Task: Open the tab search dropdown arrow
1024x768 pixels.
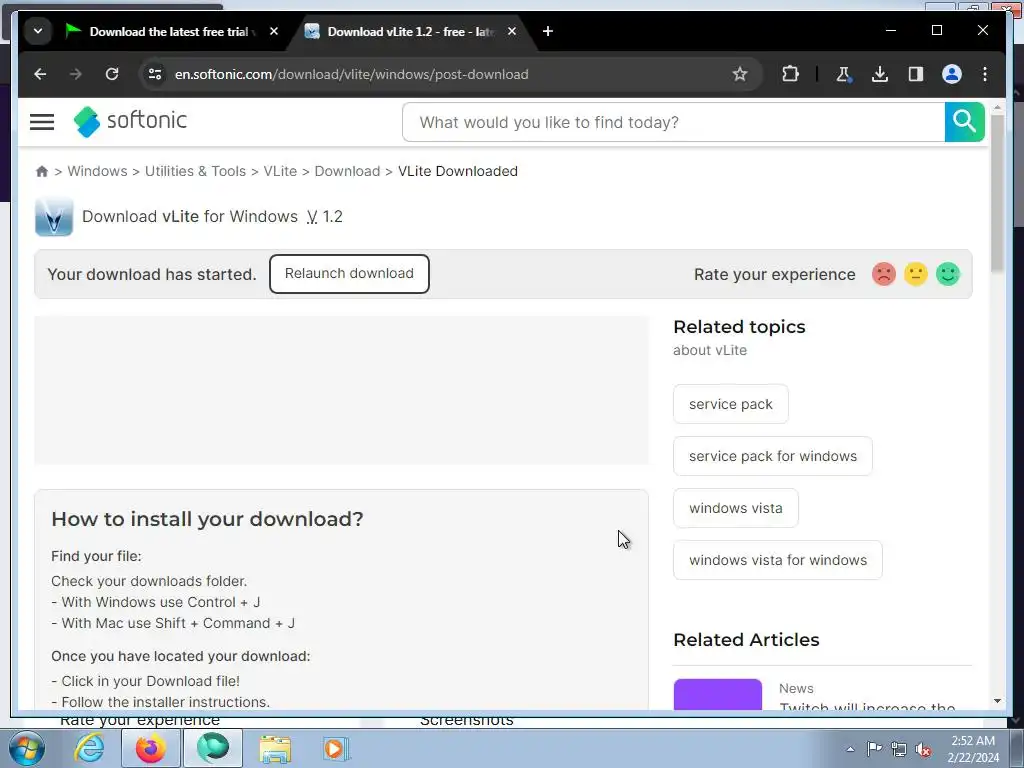Action: 38,31
